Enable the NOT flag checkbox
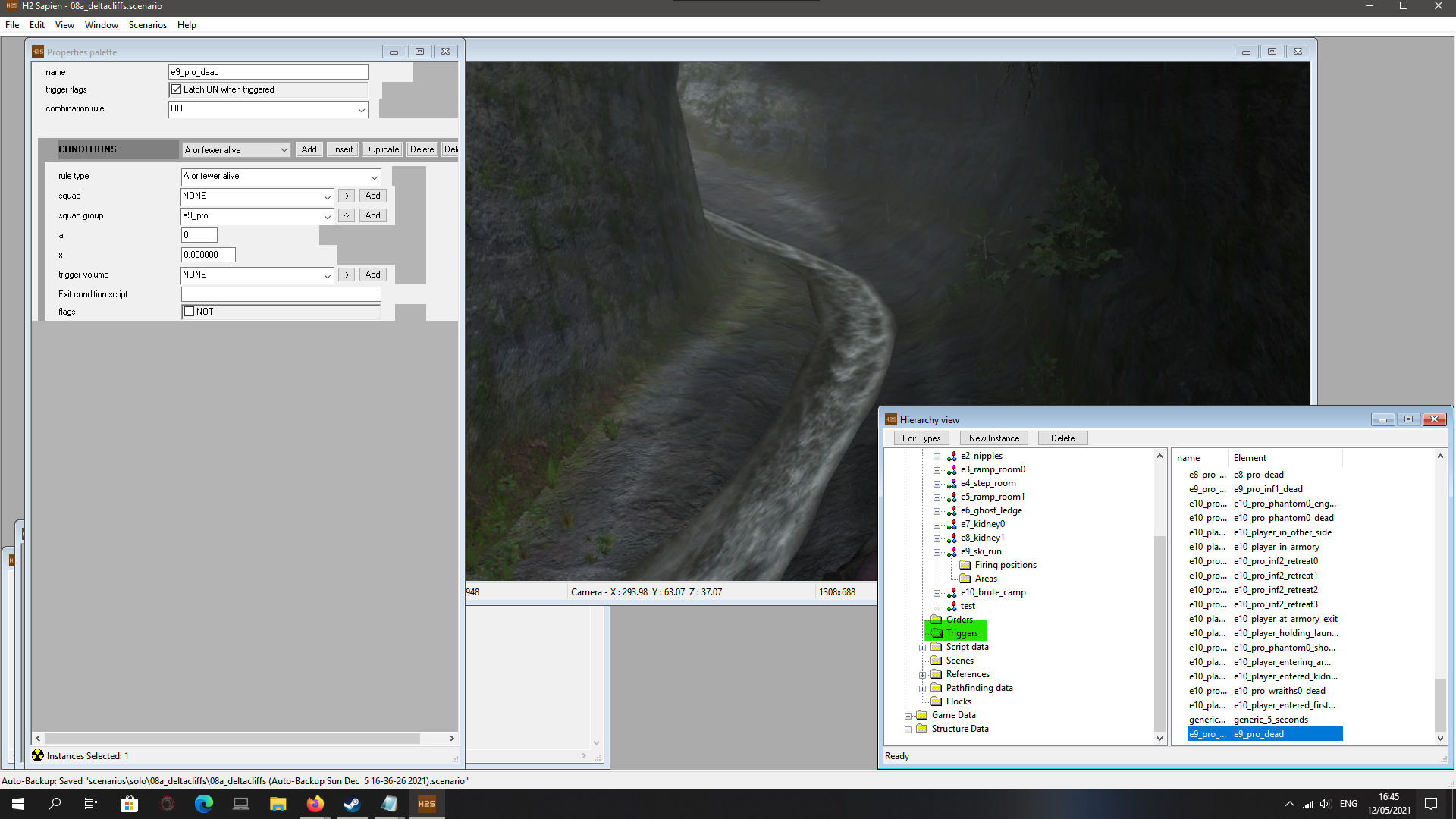 click(190, 312)
